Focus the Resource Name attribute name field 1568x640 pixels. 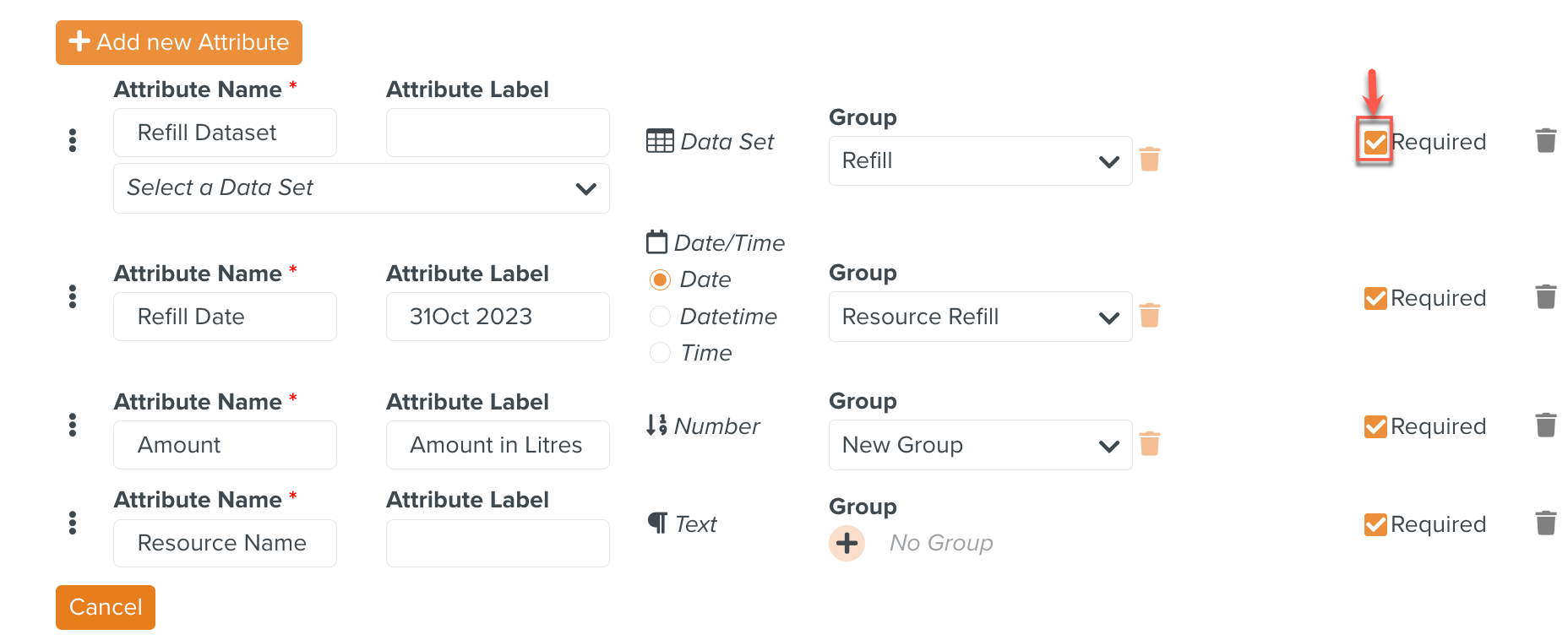click(x=225, y=543)
